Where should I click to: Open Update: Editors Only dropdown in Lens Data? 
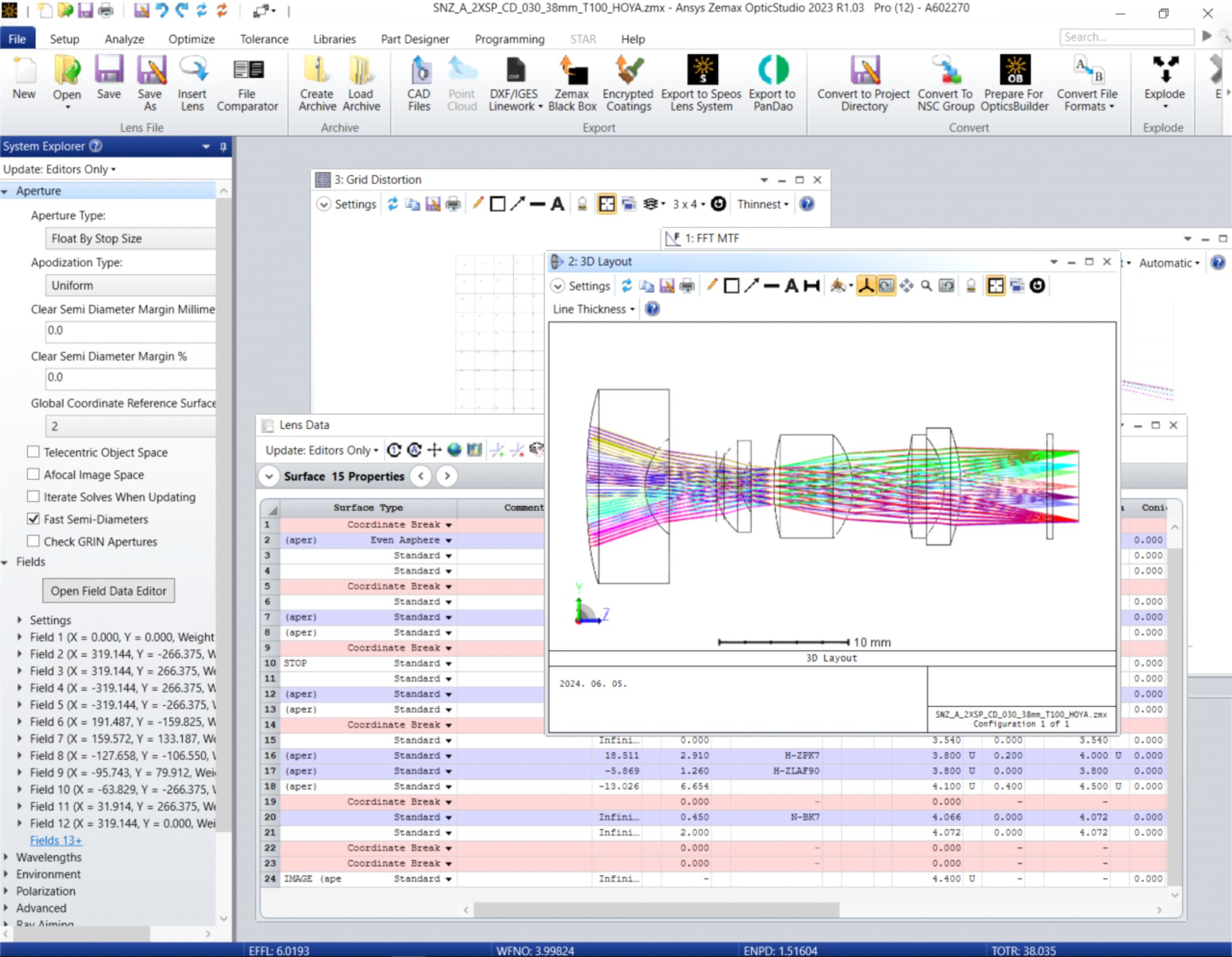322,450
